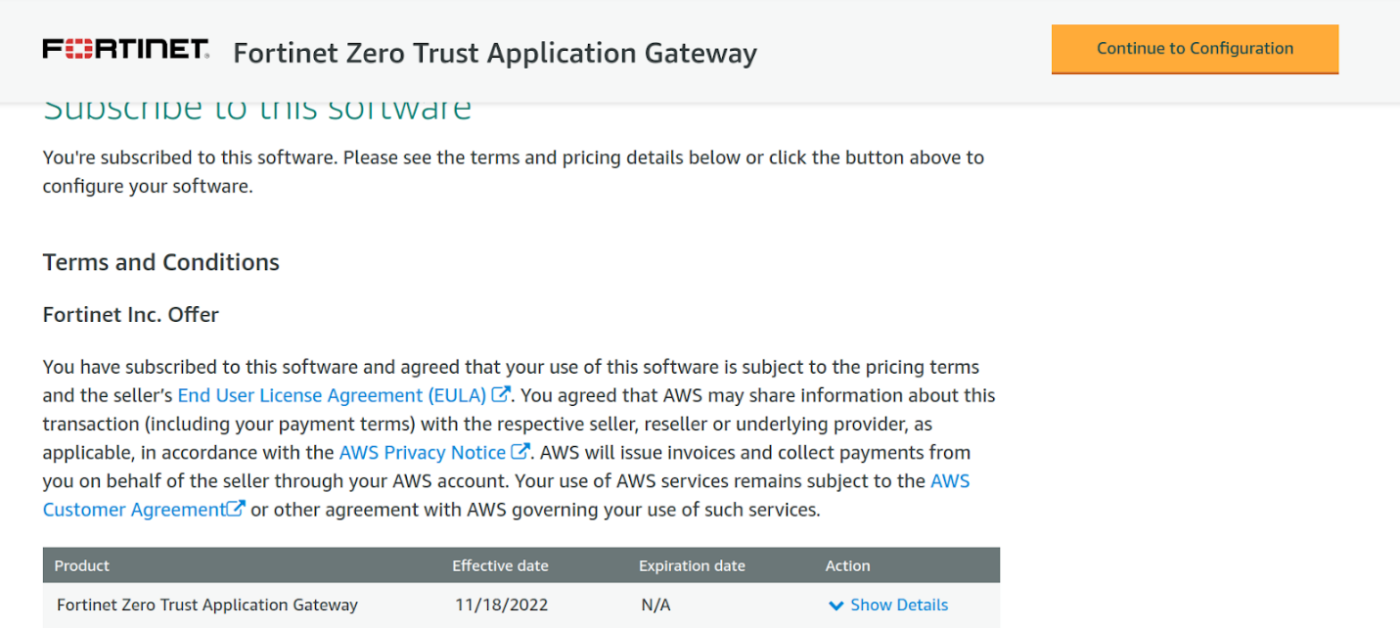Image resolution: width=1400 pixels, height=628 pixels.
Task: Click the Fortinet Zero Trust Application Gateway header title
Action: (493, 52)
